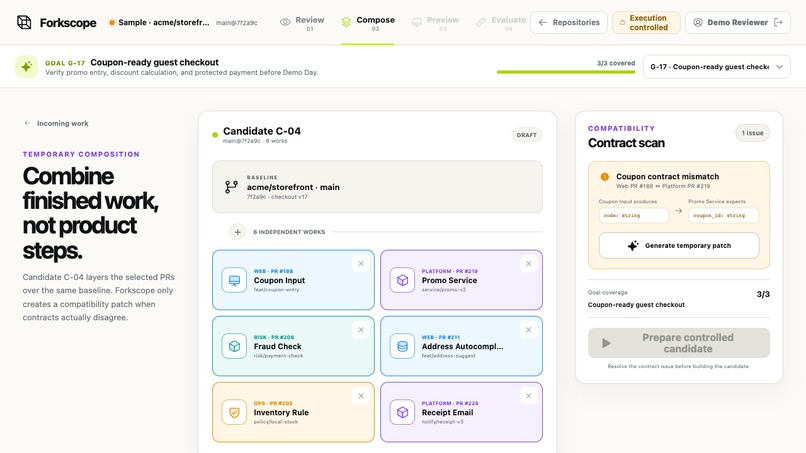Click the eye icon on Review
The image size is (806, 453).
pyautogui.click(x=285, y=22)
